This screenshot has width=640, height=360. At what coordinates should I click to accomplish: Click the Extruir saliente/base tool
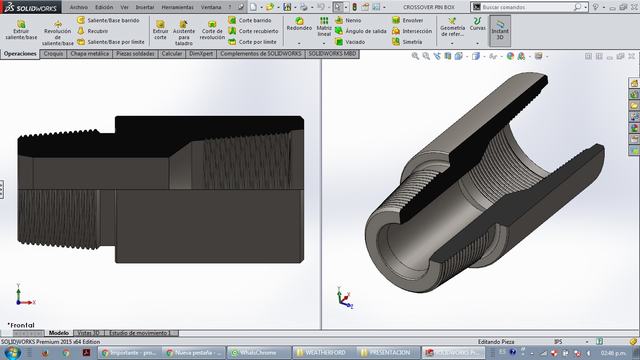pyautogui.click(x=21, y=30)
